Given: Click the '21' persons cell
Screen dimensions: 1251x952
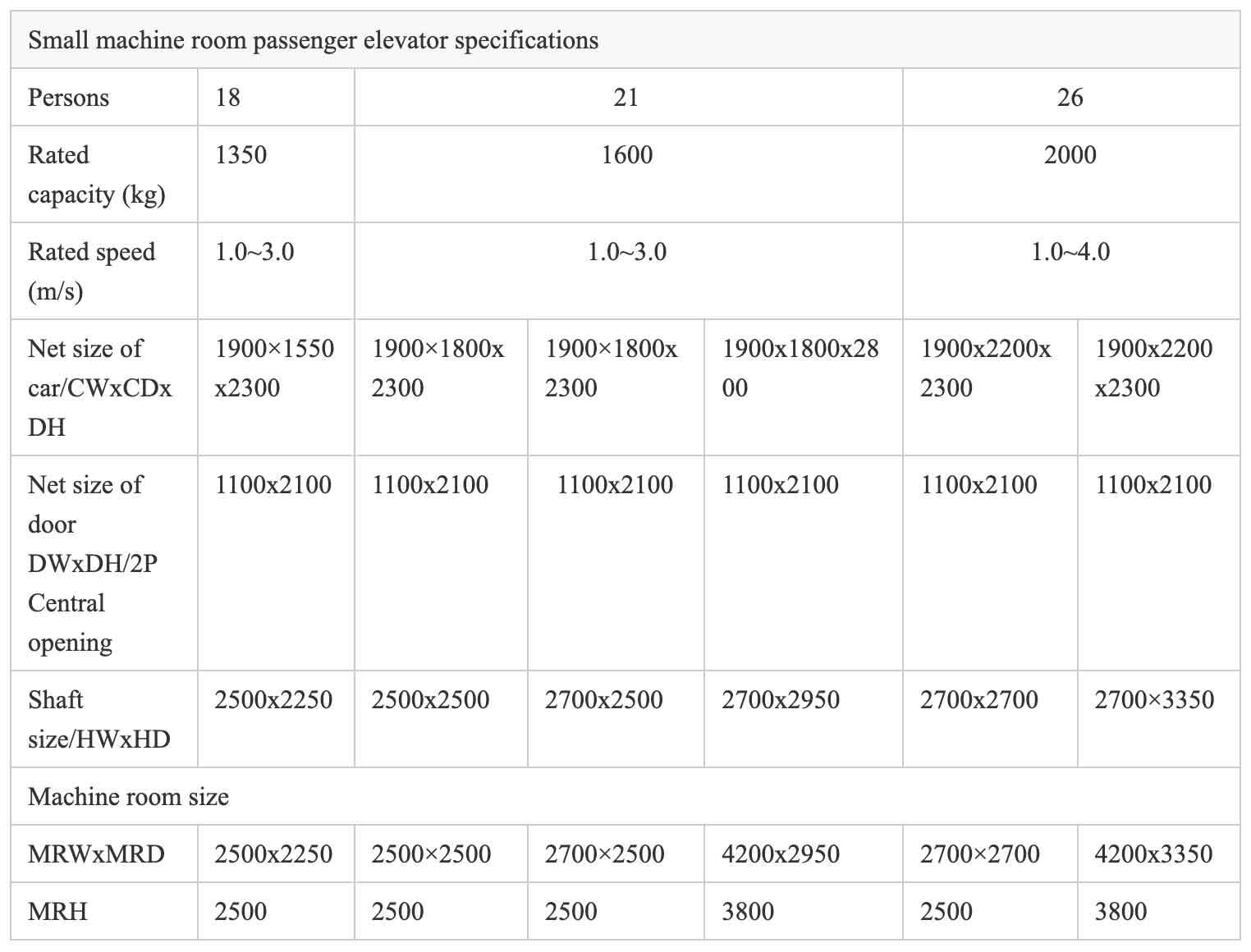Looking at the screenshot, I should tap(628, 97).
